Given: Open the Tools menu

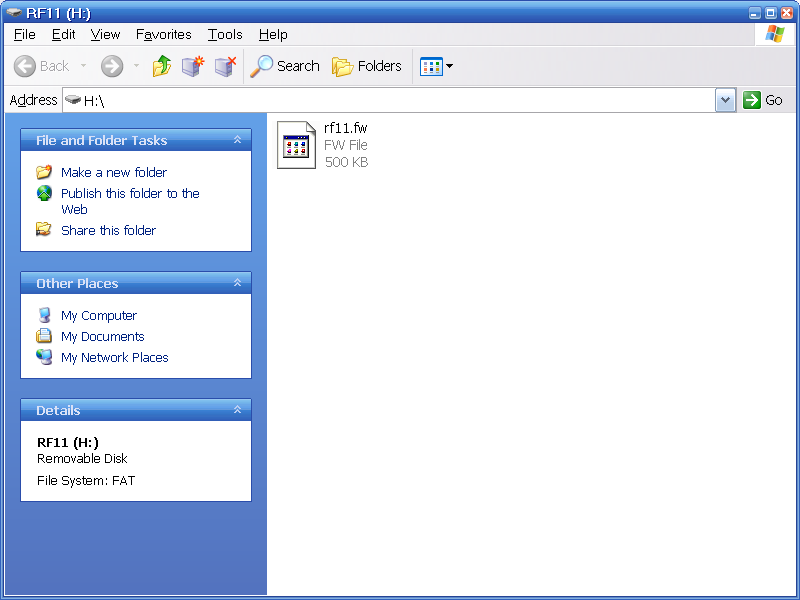Looking at the screenshot, I should 225,34.
